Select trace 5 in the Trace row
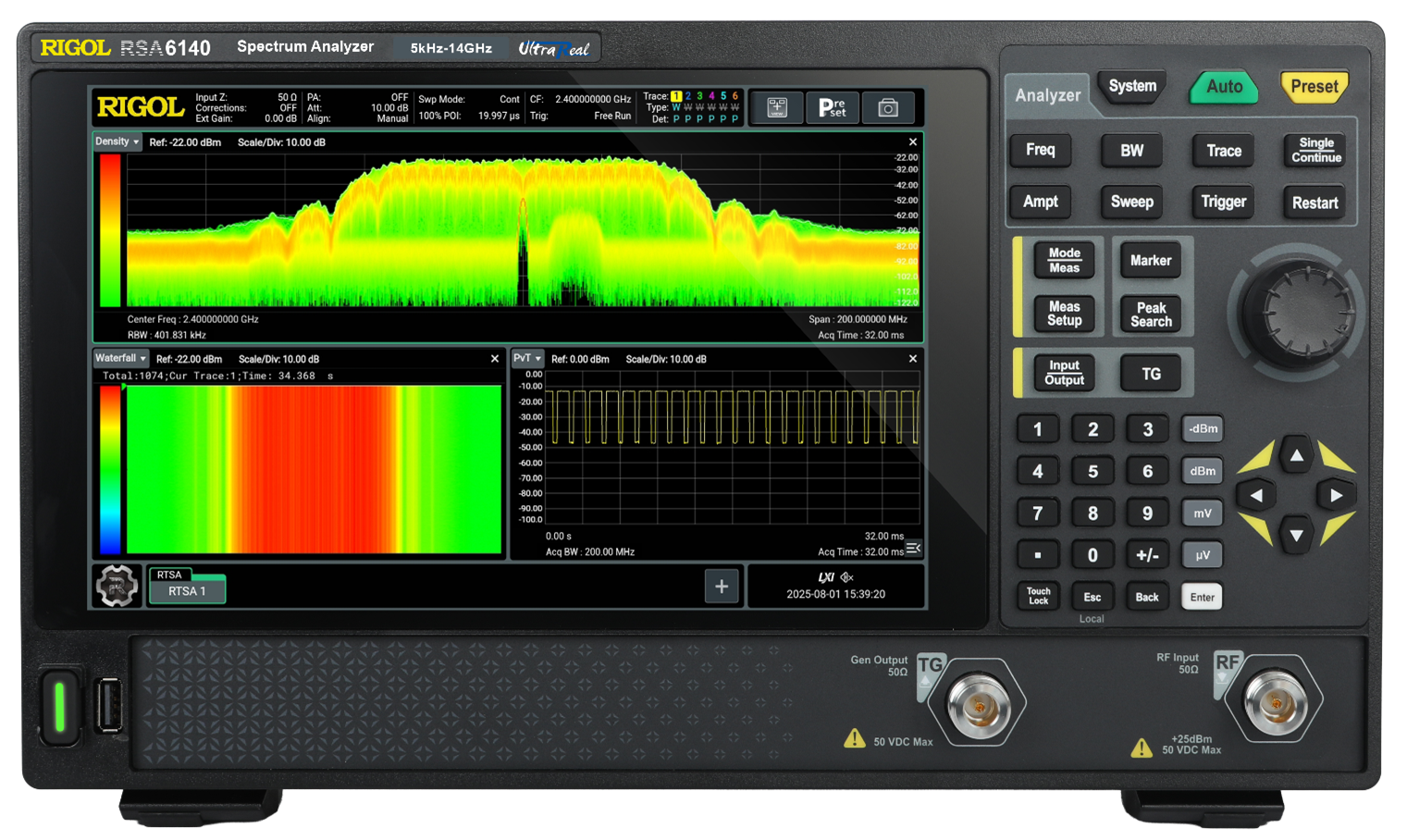 723,96
